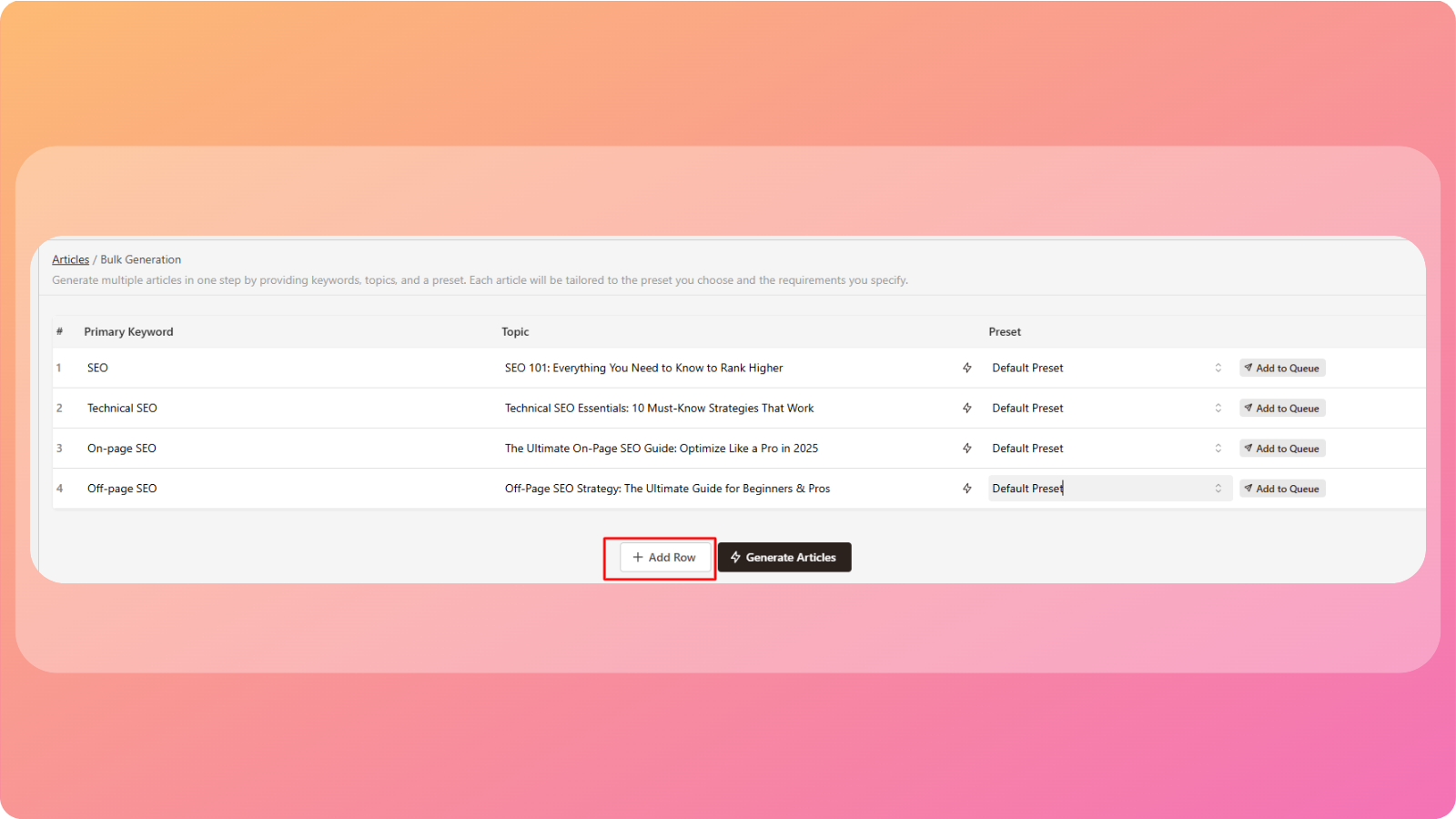Click the Add Row button
This screenshot has width=1456, height=819.
[x=664, y=557]
